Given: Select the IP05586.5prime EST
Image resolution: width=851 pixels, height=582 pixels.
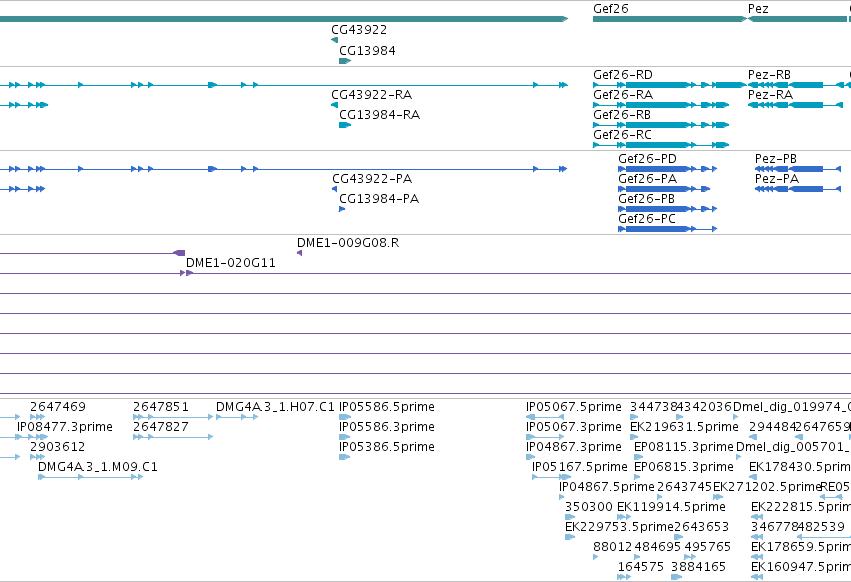Looking at the screenshot, I should [x=345, y=417].
